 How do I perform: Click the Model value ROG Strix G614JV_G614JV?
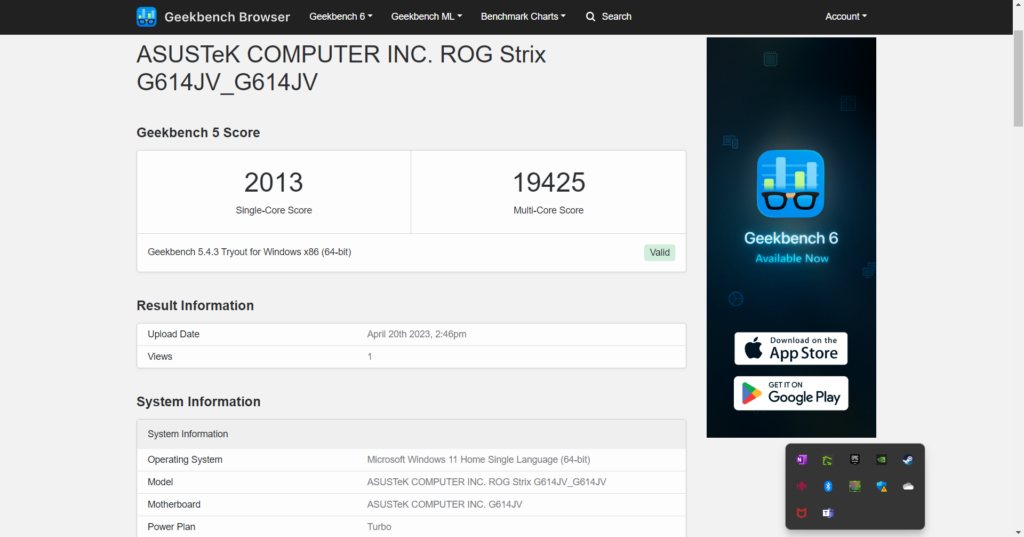[487, 482]
